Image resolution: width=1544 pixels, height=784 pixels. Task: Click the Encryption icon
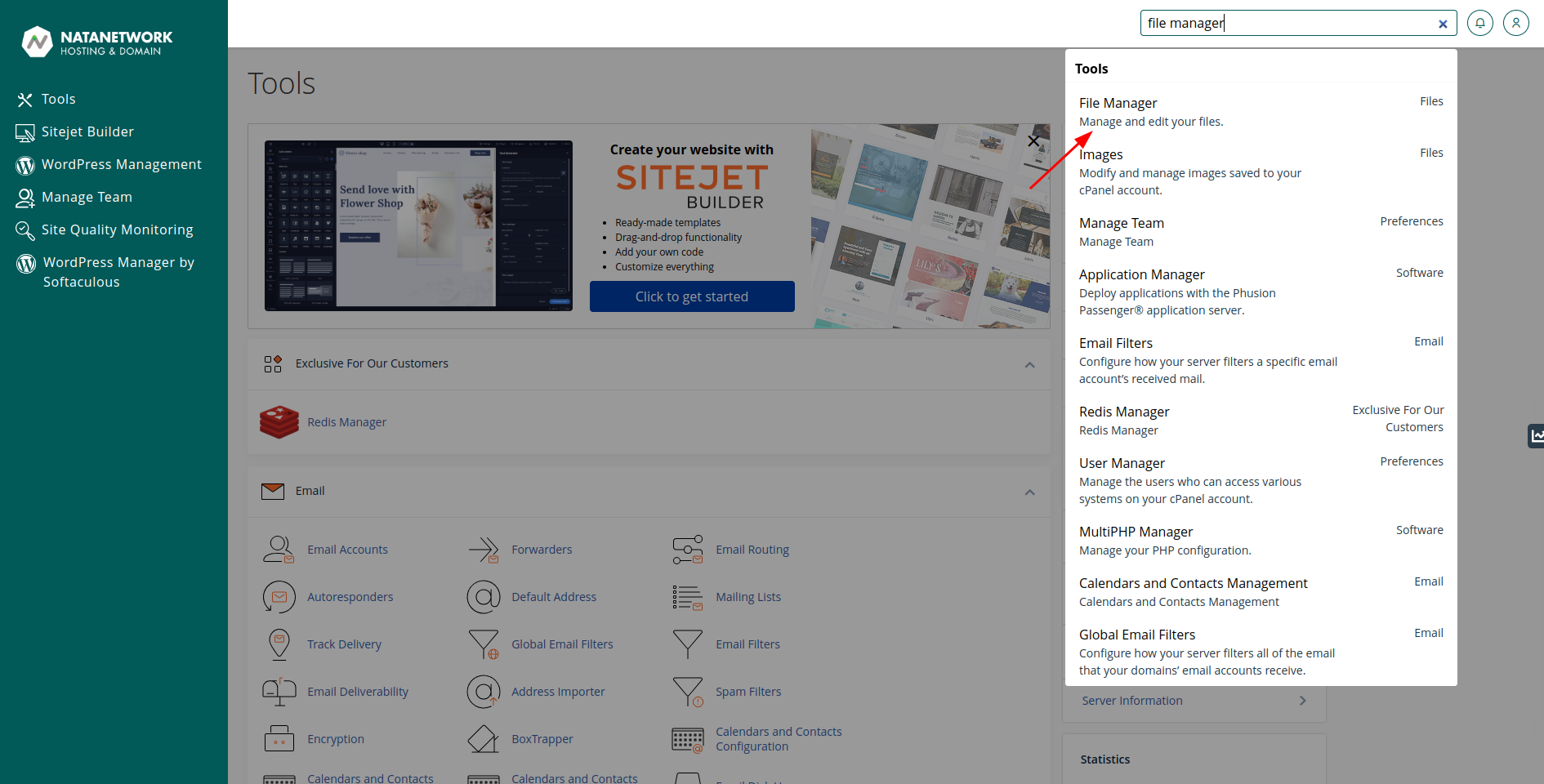[x=279, y=739]
